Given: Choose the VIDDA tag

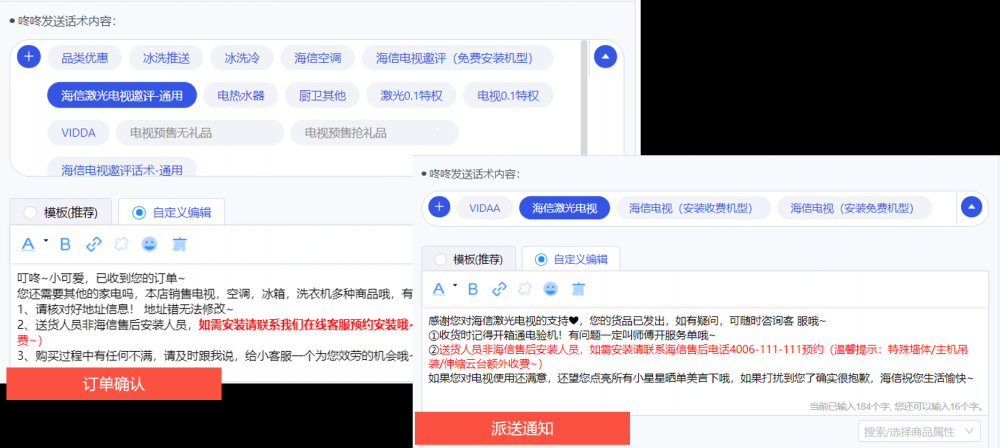Looking at the screenshot, I should pyautogui.click(x=78, y=133).
